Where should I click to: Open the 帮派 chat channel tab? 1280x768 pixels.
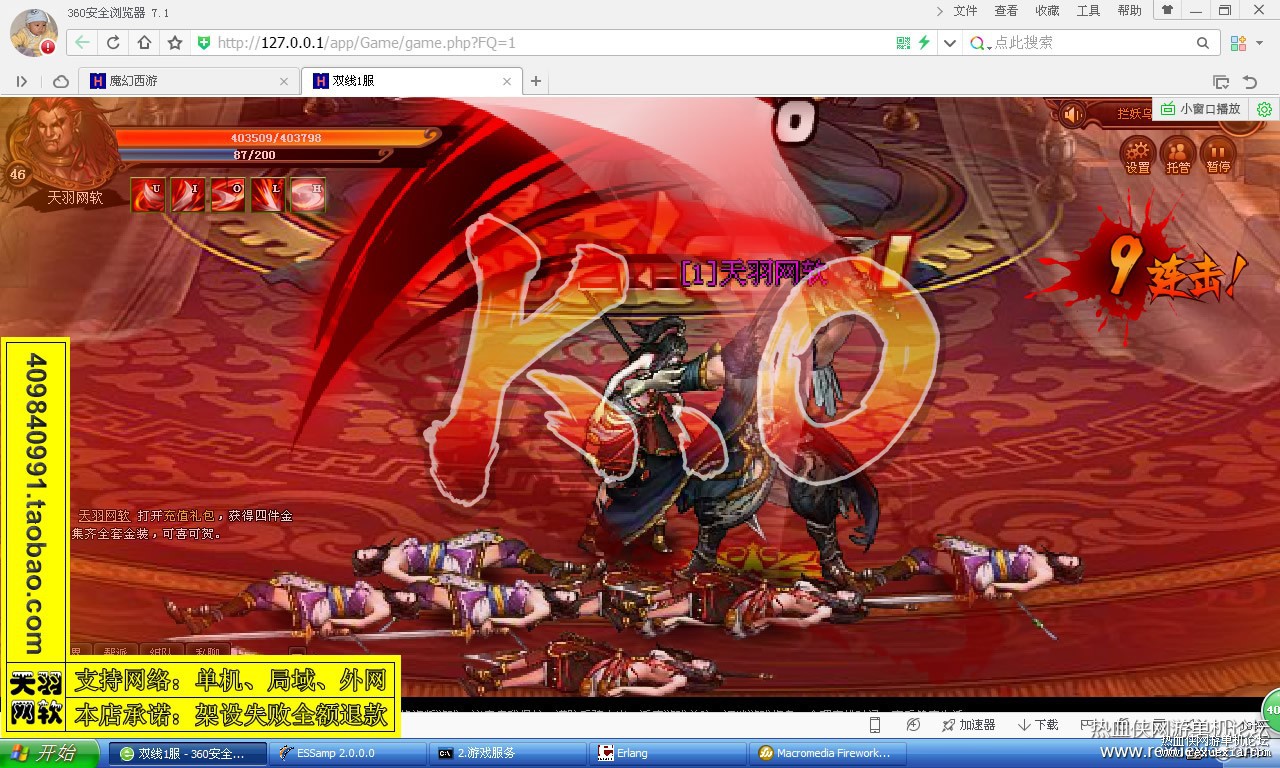click(x=116, y=651)
